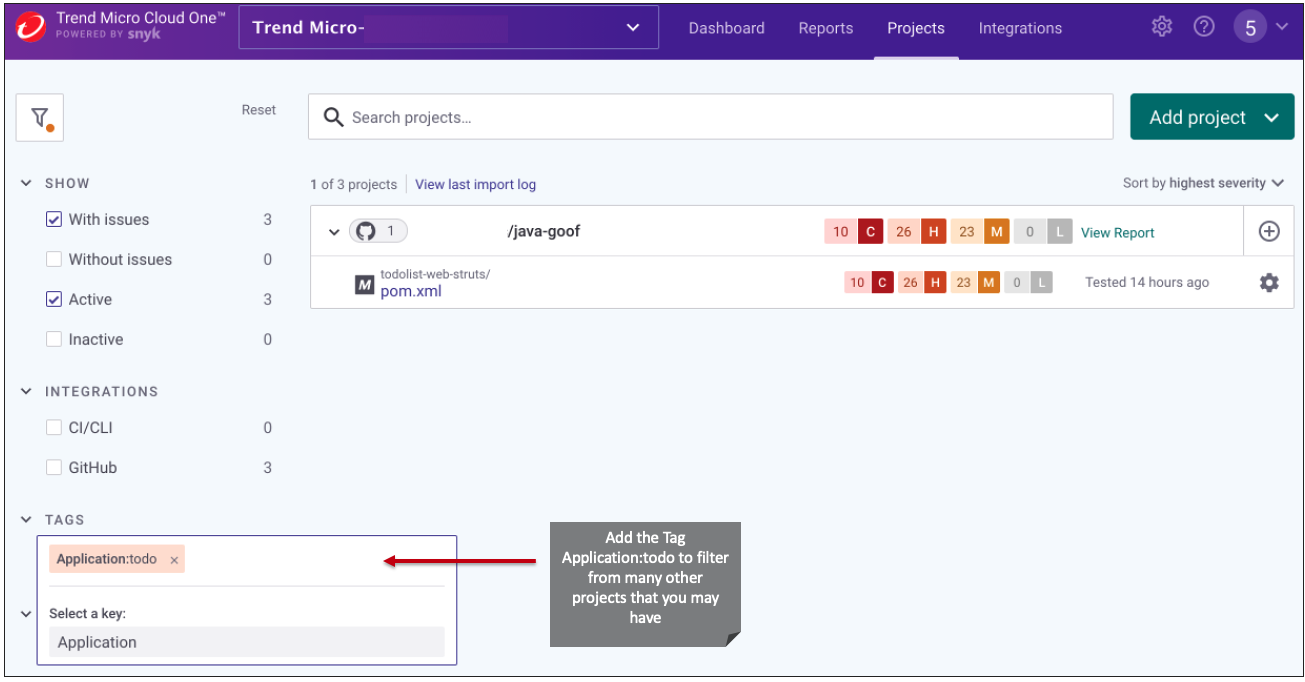
Task: Toggle the Select a key chevron
Action: pos(26,613)
